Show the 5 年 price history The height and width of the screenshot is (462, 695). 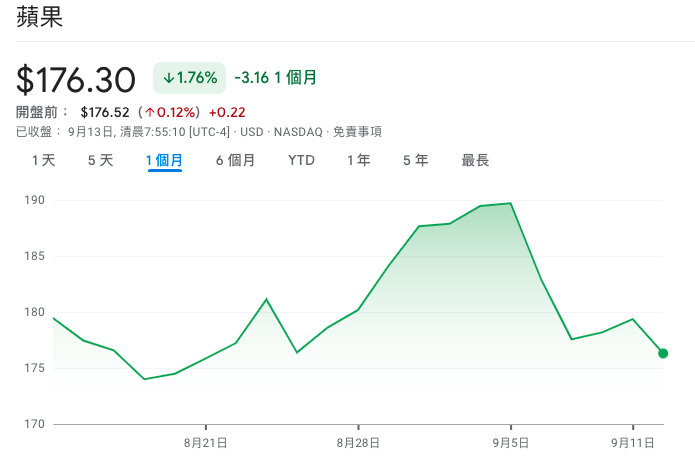coord(416,160)
